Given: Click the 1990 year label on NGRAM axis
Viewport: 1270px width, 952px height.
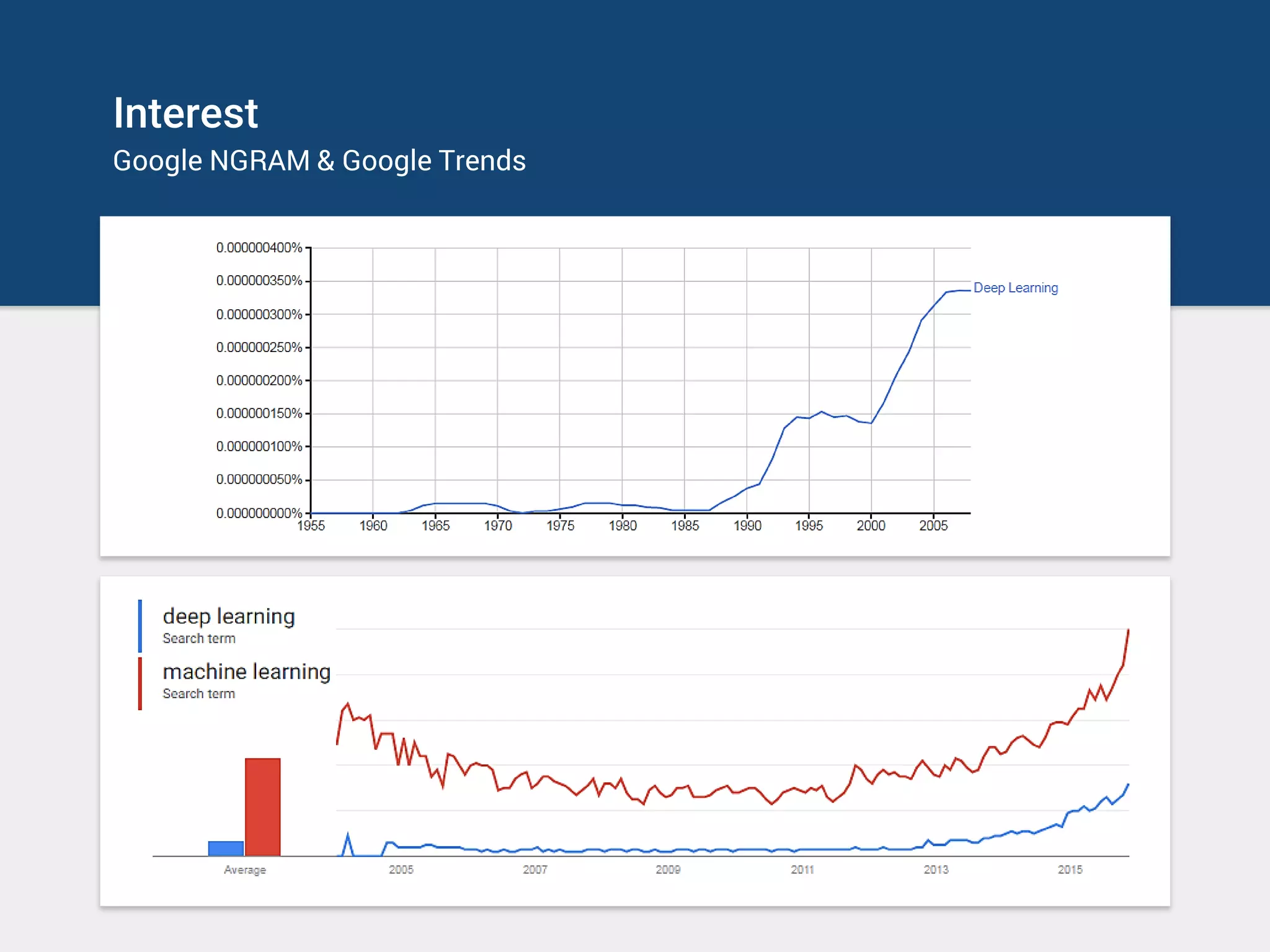Looking at the screenshot, I should click(x=747, y=526).
